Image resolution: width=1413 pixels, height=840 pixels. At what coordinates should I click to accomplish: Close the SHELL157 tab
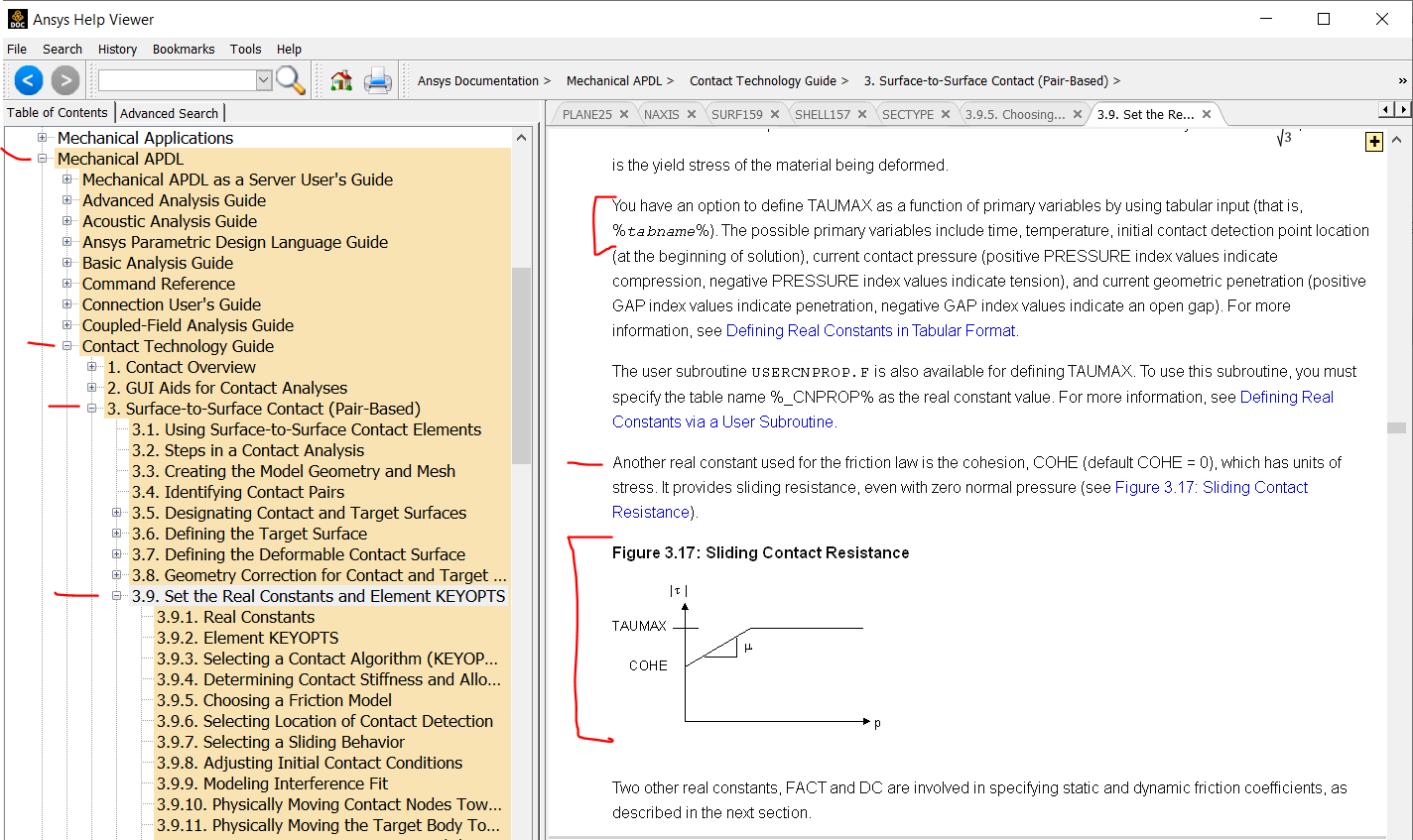pos(862,114)
